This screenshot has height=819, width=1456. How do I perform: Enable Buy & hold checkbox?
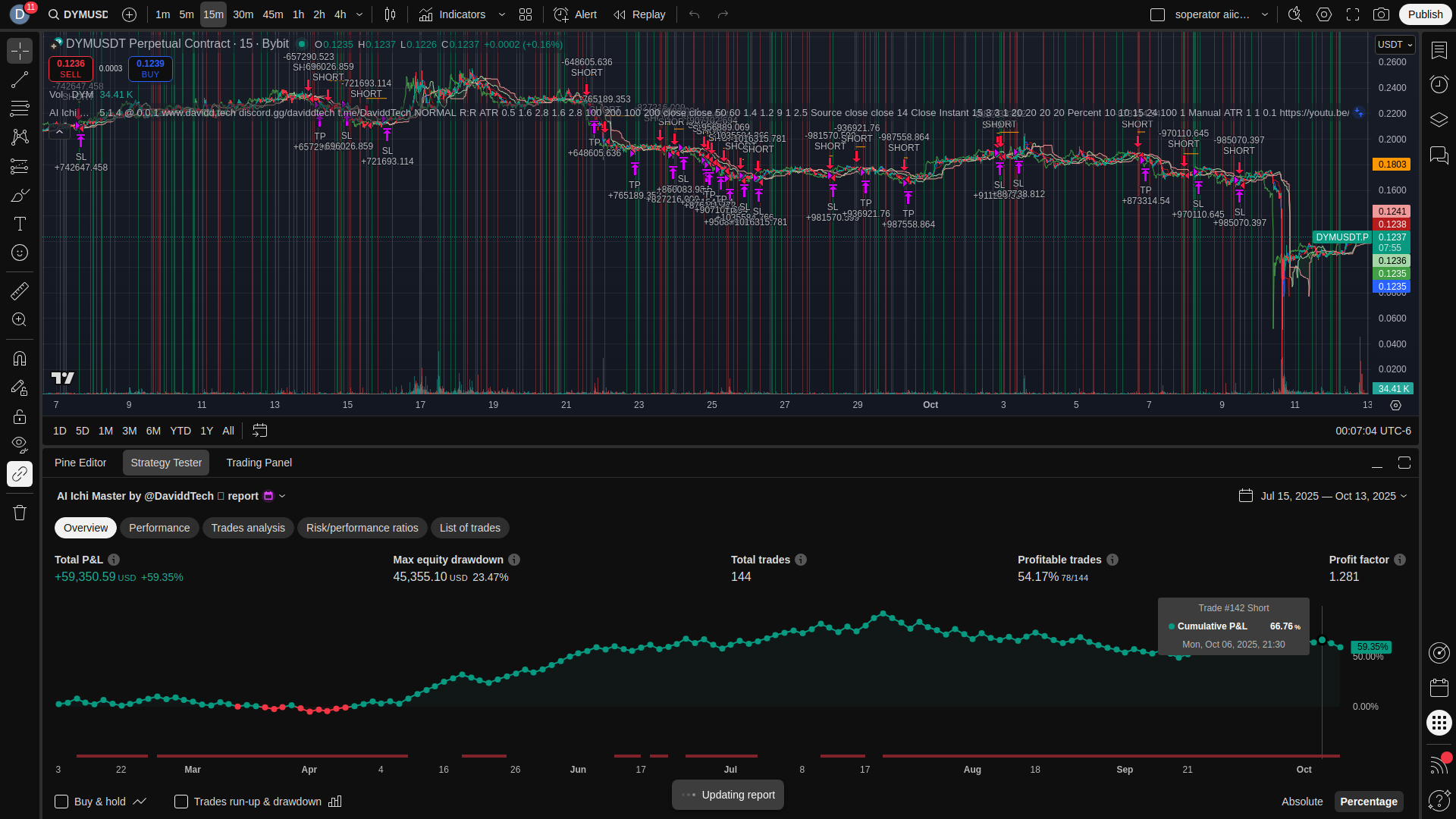tap(61, 802)
